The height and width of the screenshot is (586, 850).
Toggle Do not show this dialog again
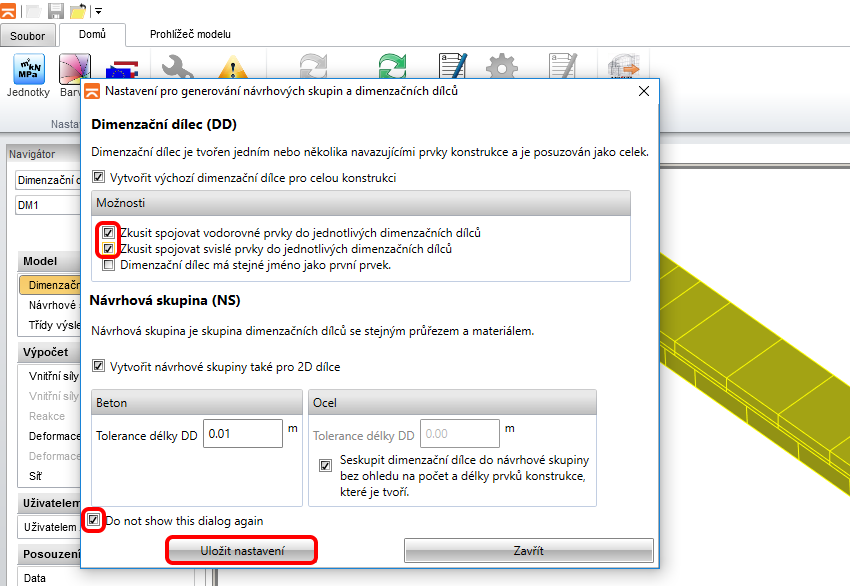(x=93, y=520)
